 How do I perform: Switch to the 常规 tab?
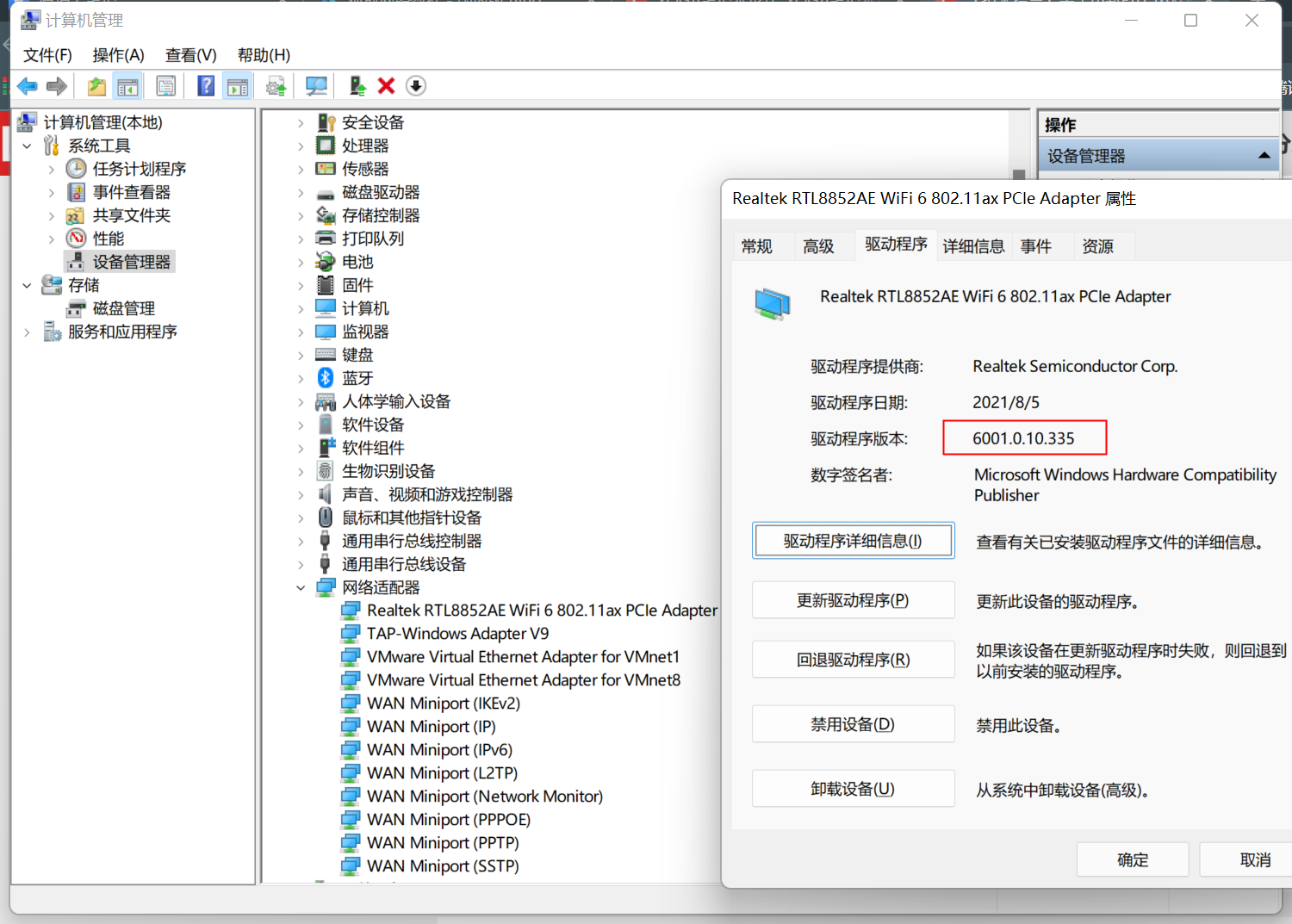coord(757,246)
